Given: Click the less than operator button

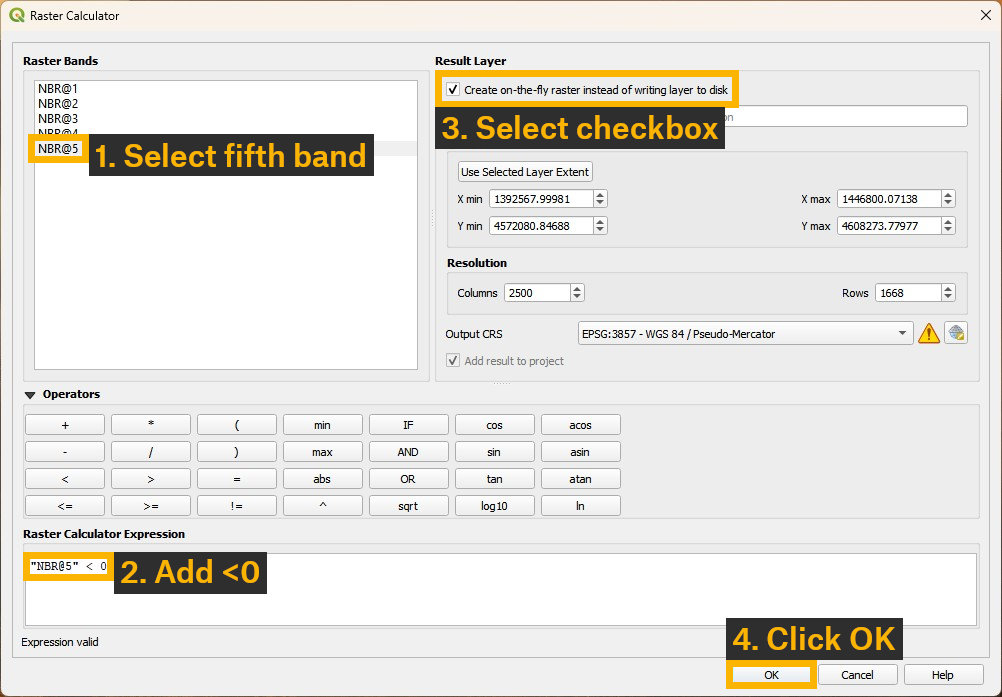Looking at the screenshot, I should pyautogui.click(x=65, y=479).
